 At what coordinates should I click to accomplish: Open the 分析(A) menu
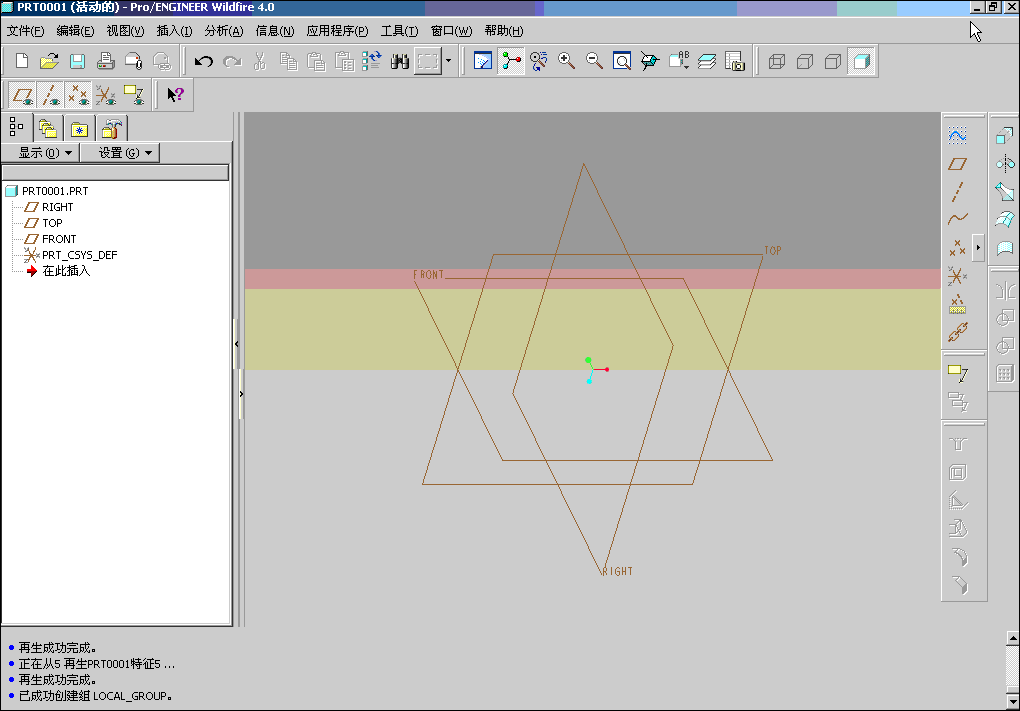tap(224, 31)
